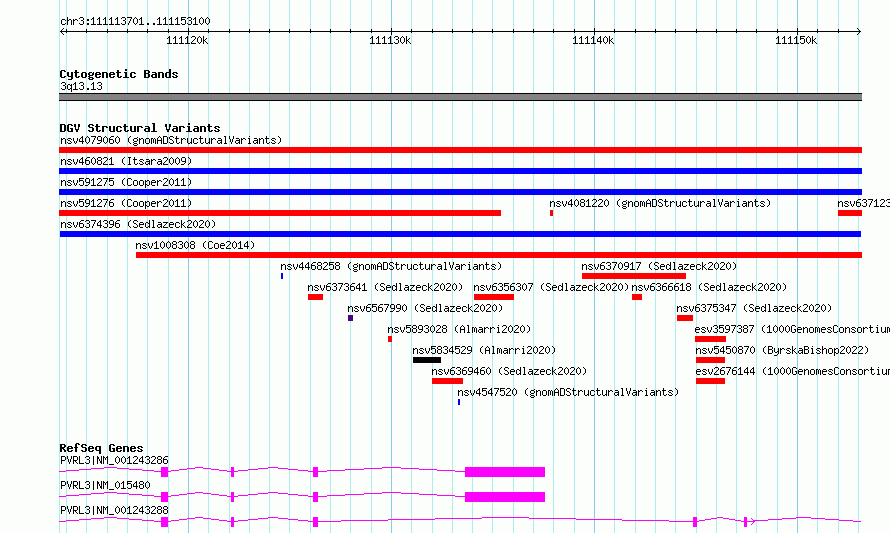The width and height of the screenshot is (890, 533).
Task: Open the nsv6369460 Sedlazeck2020 label
Action: pos(509,371)
